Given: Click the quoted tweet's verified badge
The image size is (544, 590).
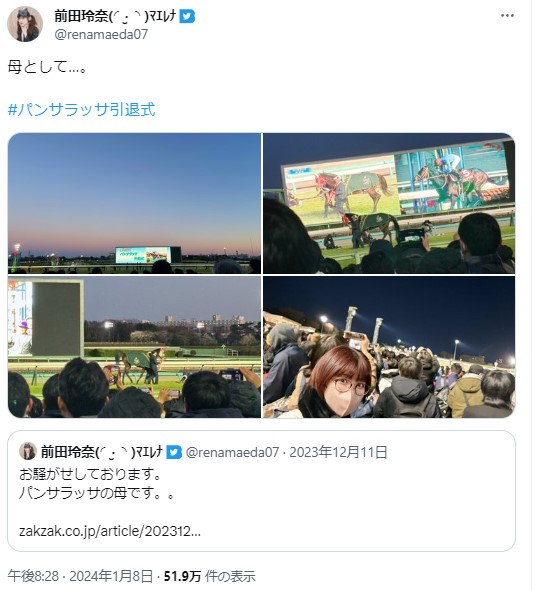Looking at the screenshot, I should (x=174, y=452).
